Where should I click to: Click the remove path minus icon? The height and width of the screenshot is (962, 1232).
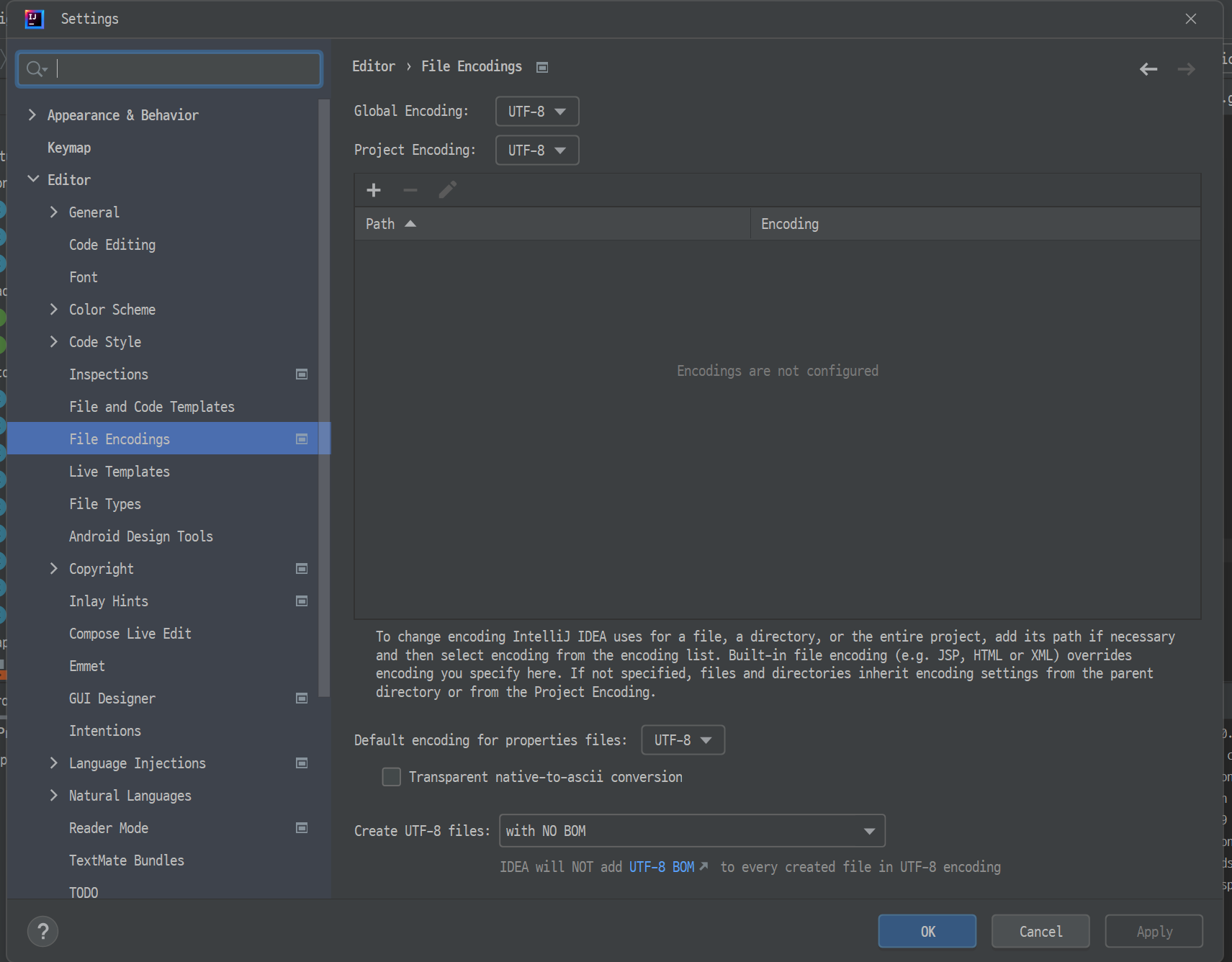[x=410, y=190]
